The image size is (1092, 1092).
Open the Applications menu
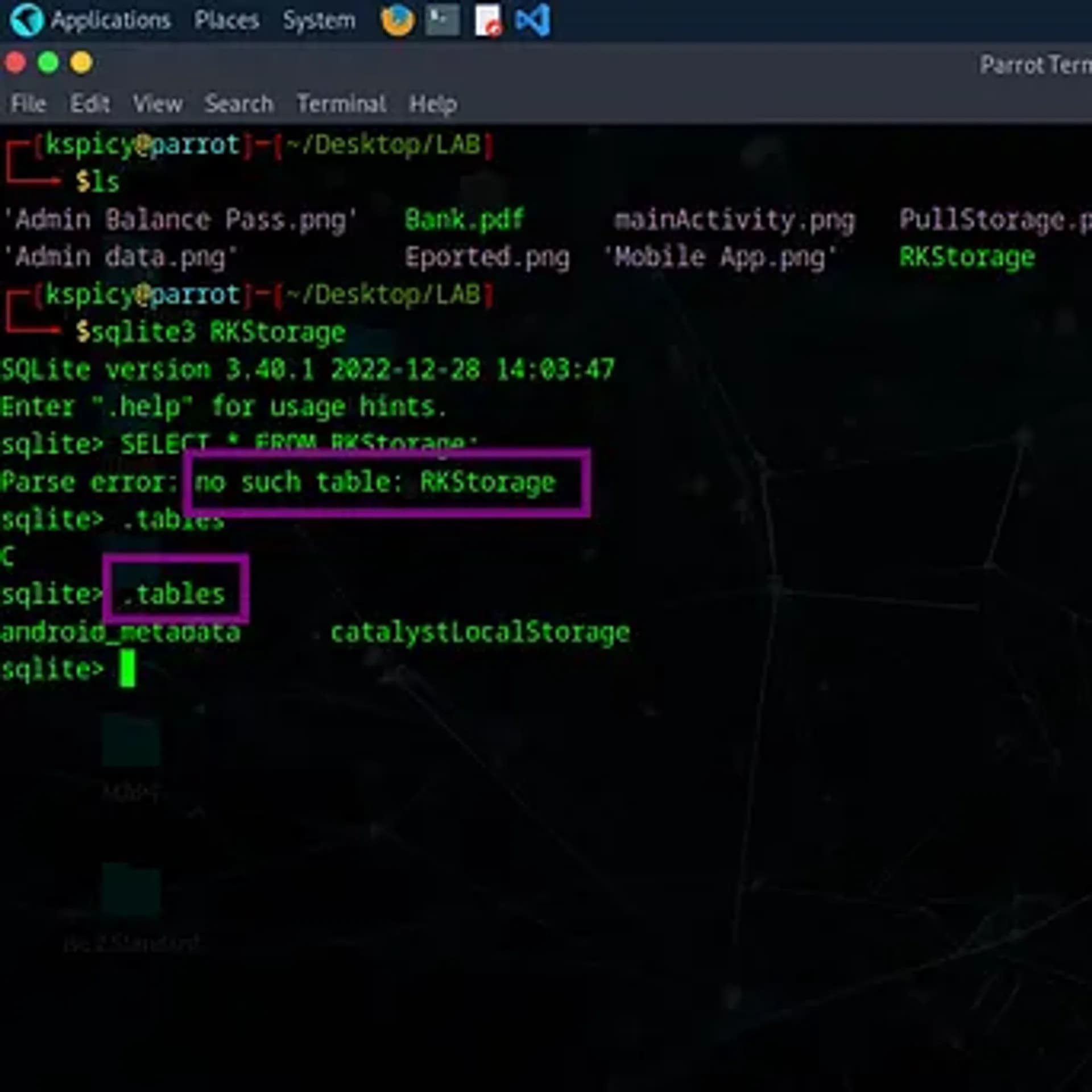pos(111,21)
